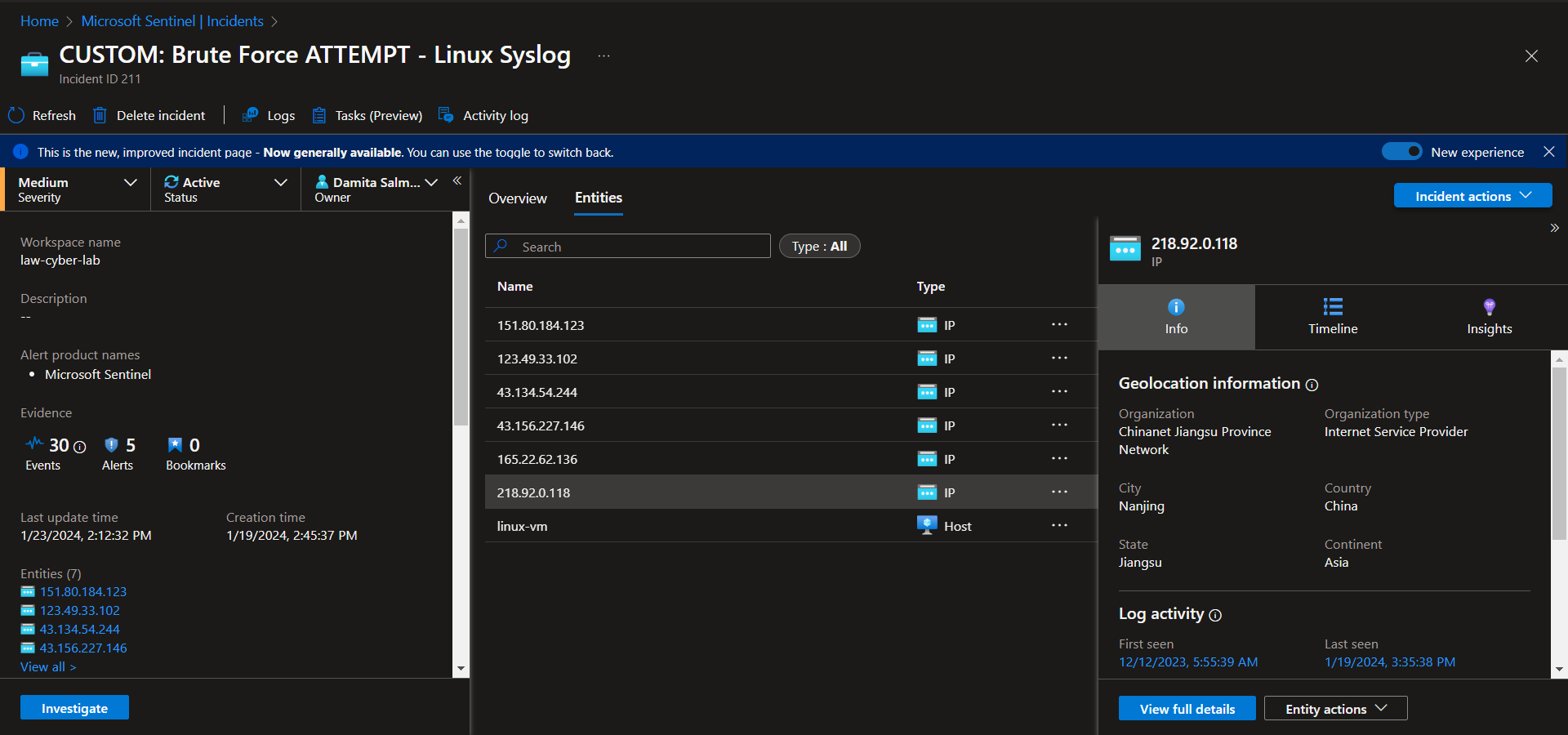Open the Entity actions dropdown
1568x735 pixels.
(1336, 709)
